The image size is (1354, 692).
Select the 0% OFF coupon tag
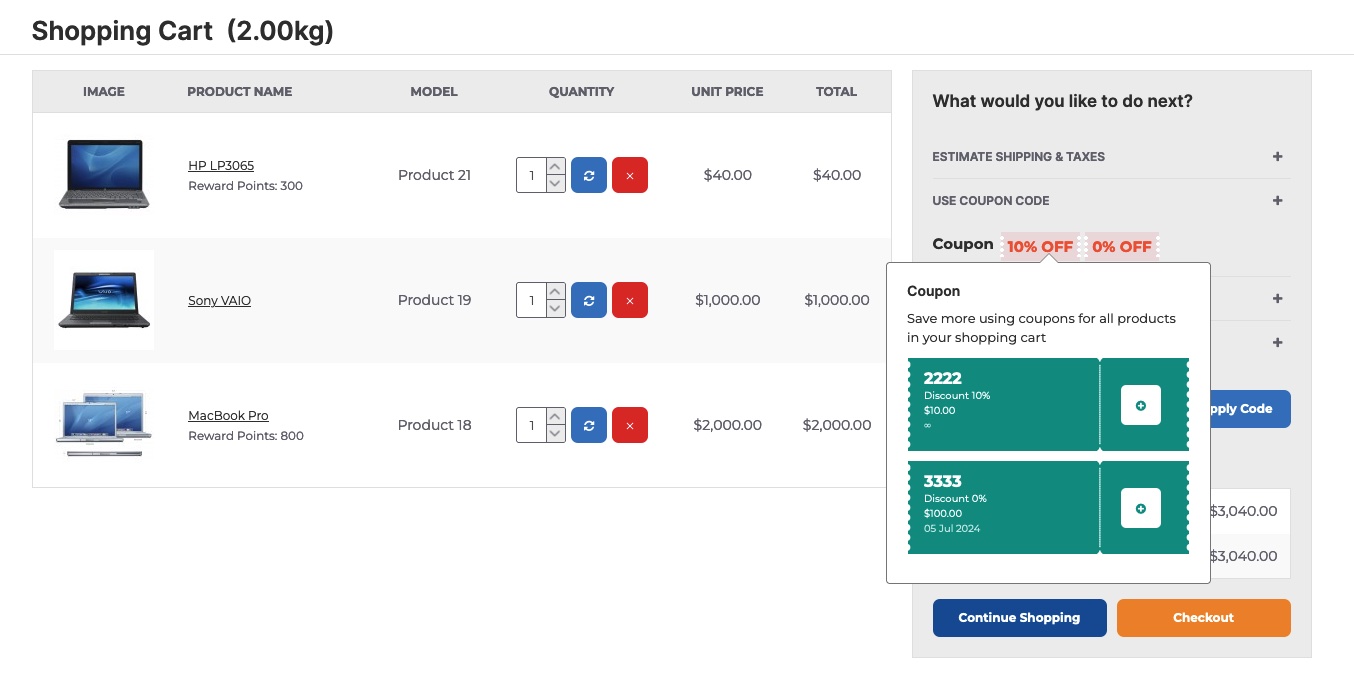[1122, 246]
